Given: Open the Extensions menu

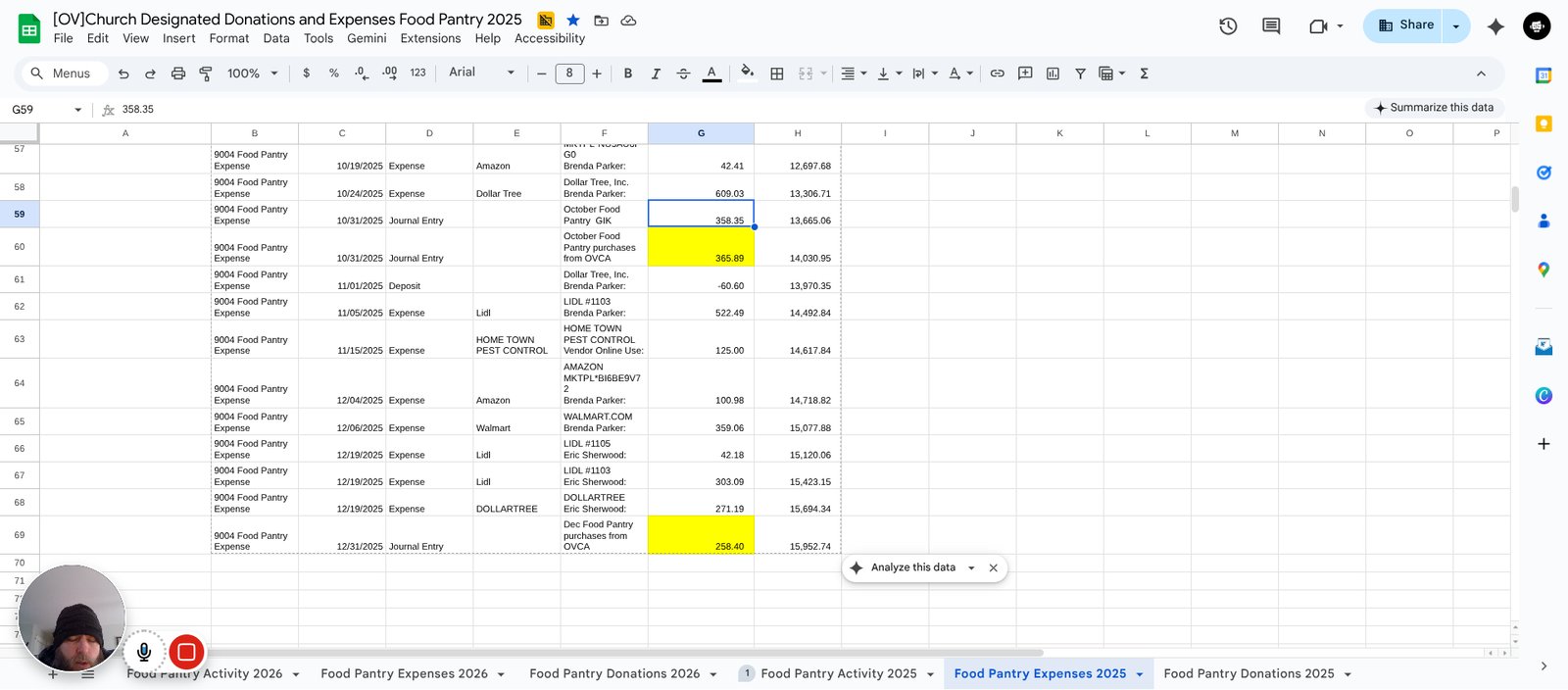Looking at the screenshot, I should pyautogui.click(x=430, y=38).
